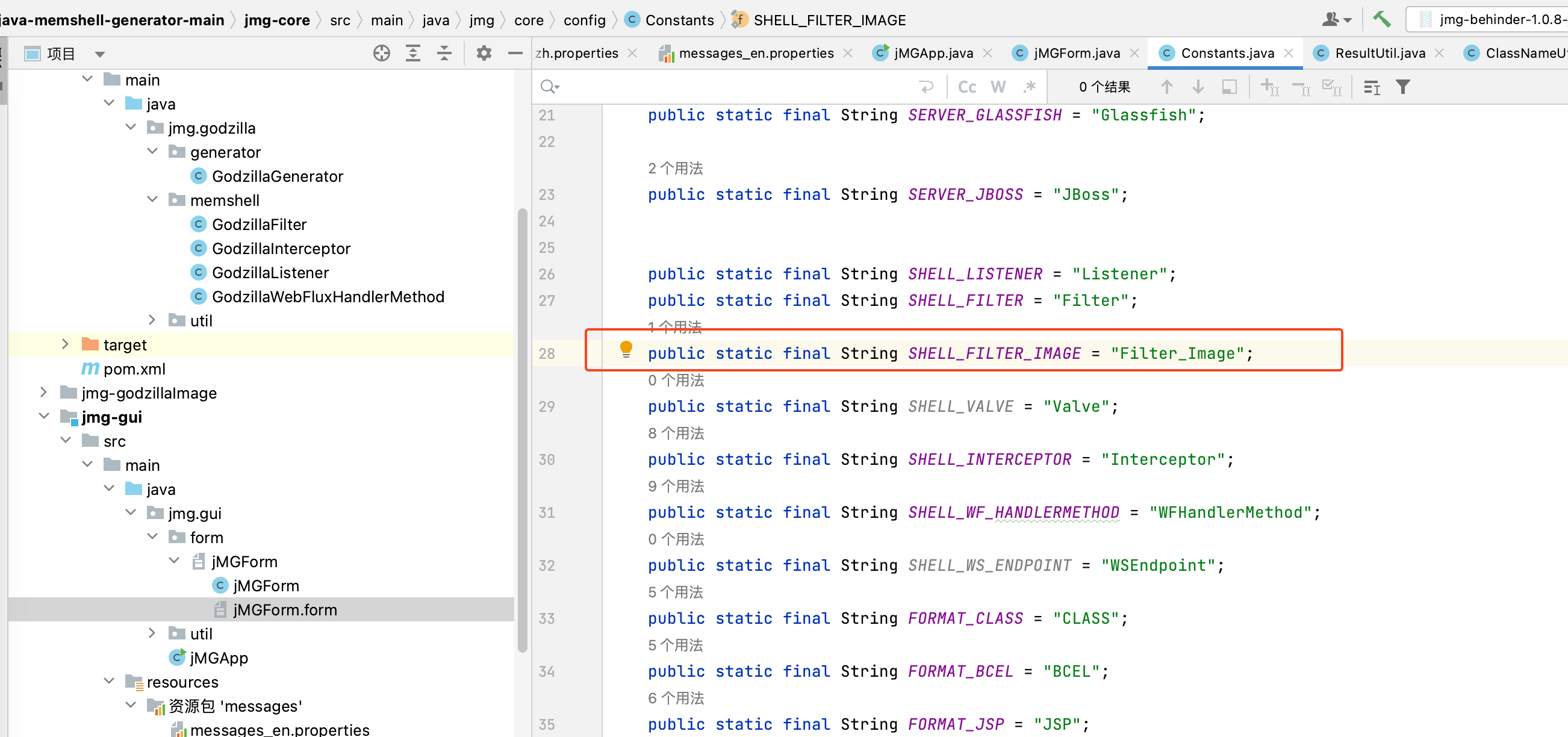Go to next search occurrence

(1198, 87)
